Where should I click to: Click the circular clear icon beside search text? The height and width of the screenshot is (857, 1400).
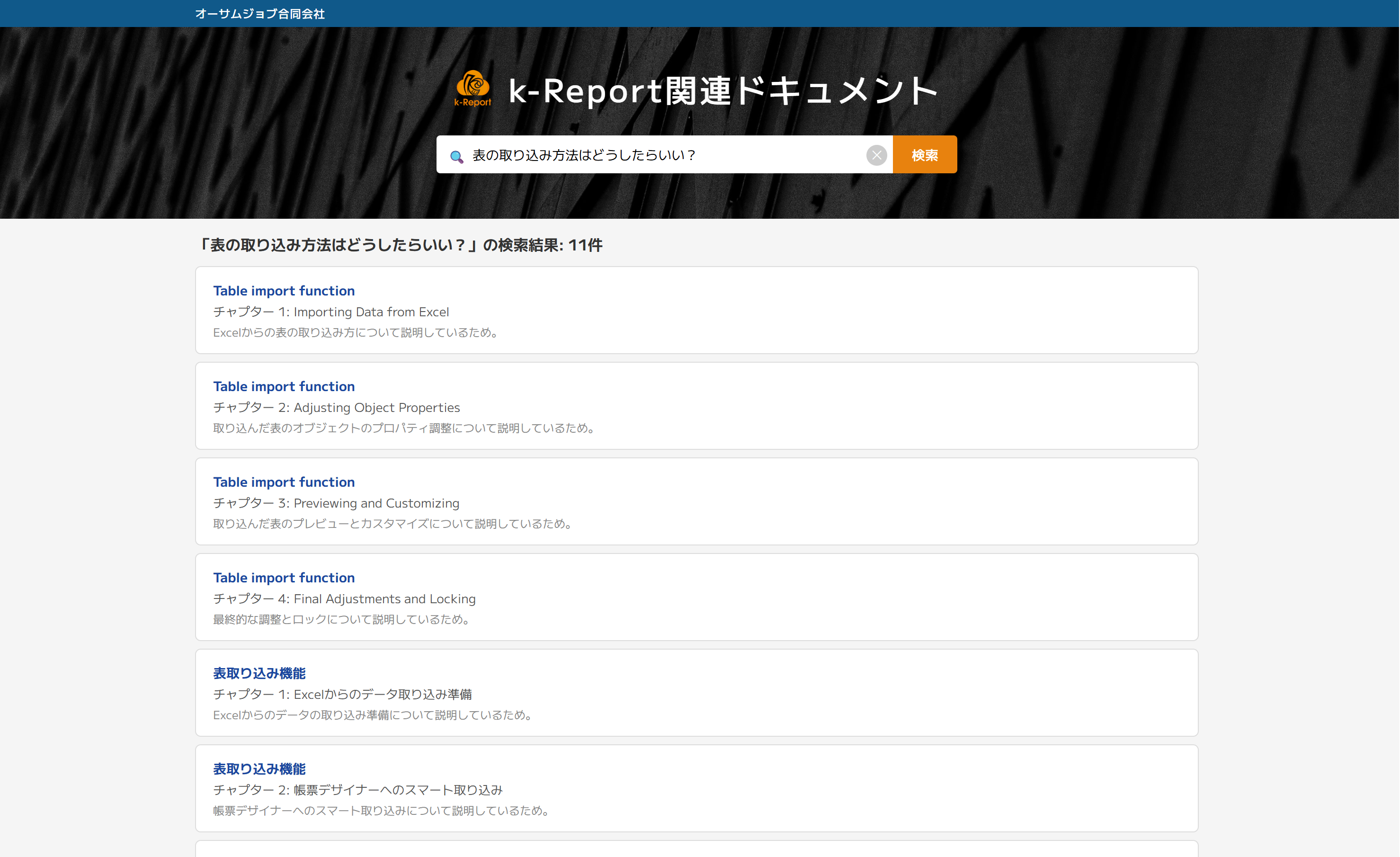point(876,154)
